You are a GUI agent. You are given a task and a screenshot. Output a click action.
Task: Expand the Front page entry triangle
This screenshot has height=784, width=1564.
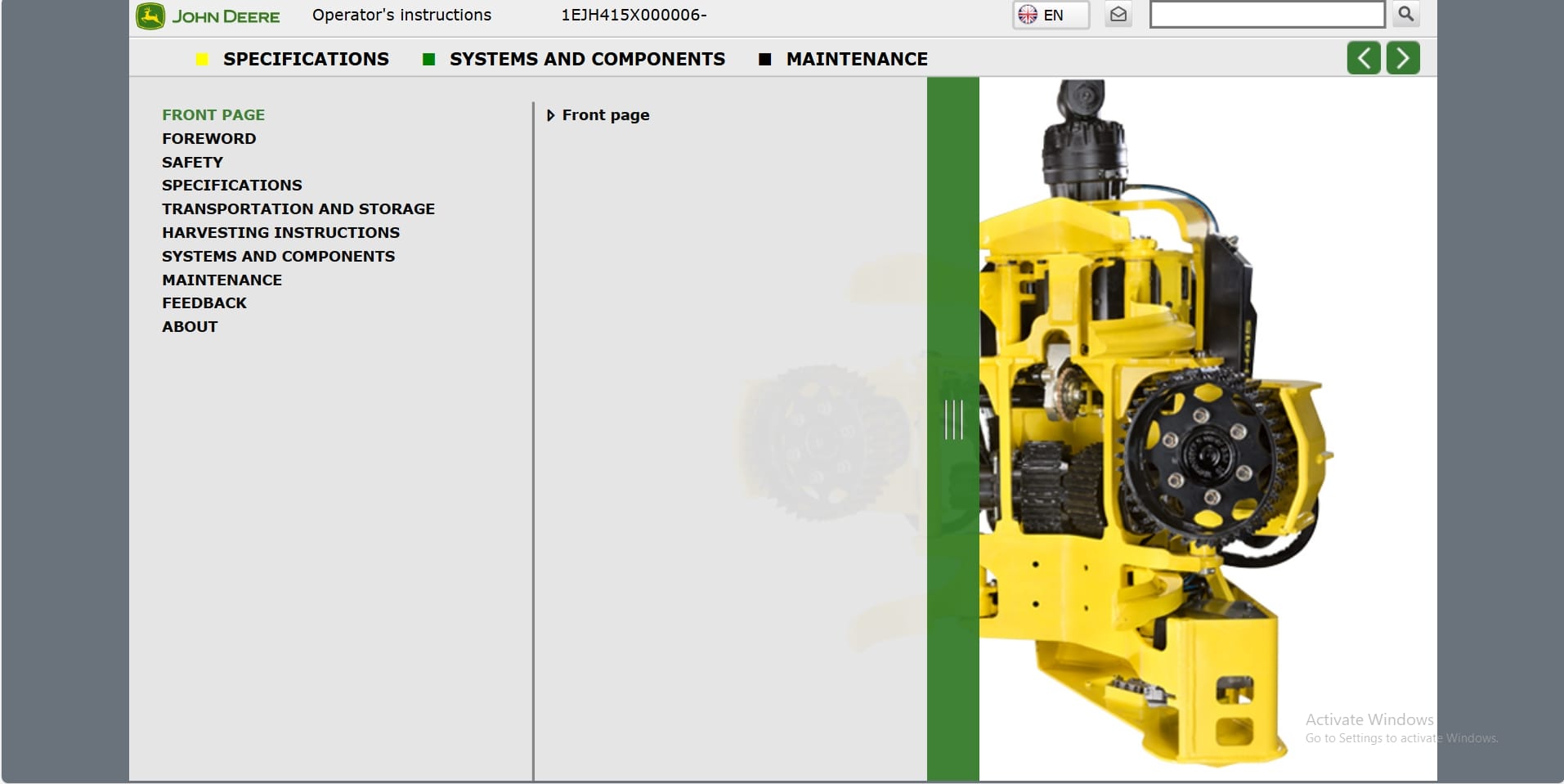coord(550,115)
